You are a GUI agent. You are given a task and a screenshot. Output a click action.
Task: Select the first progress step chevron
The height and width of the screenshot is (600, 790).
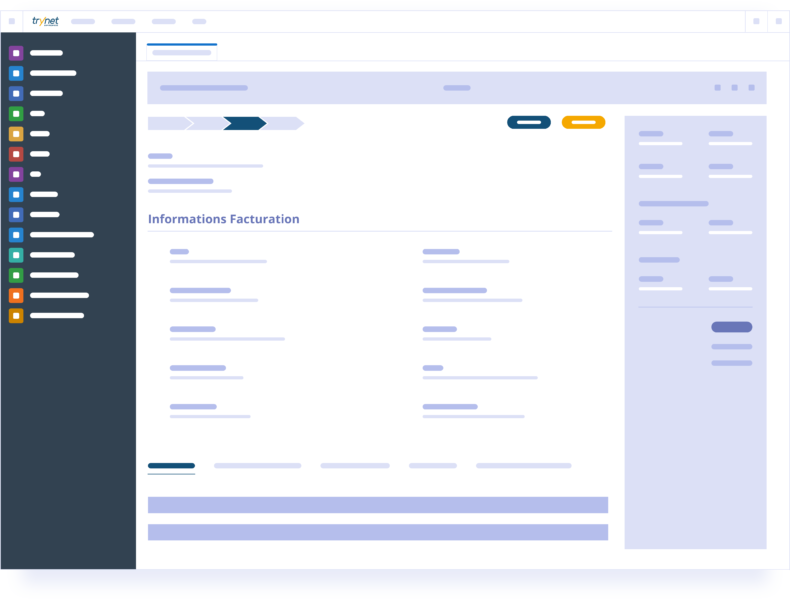(x=170, y=123)
